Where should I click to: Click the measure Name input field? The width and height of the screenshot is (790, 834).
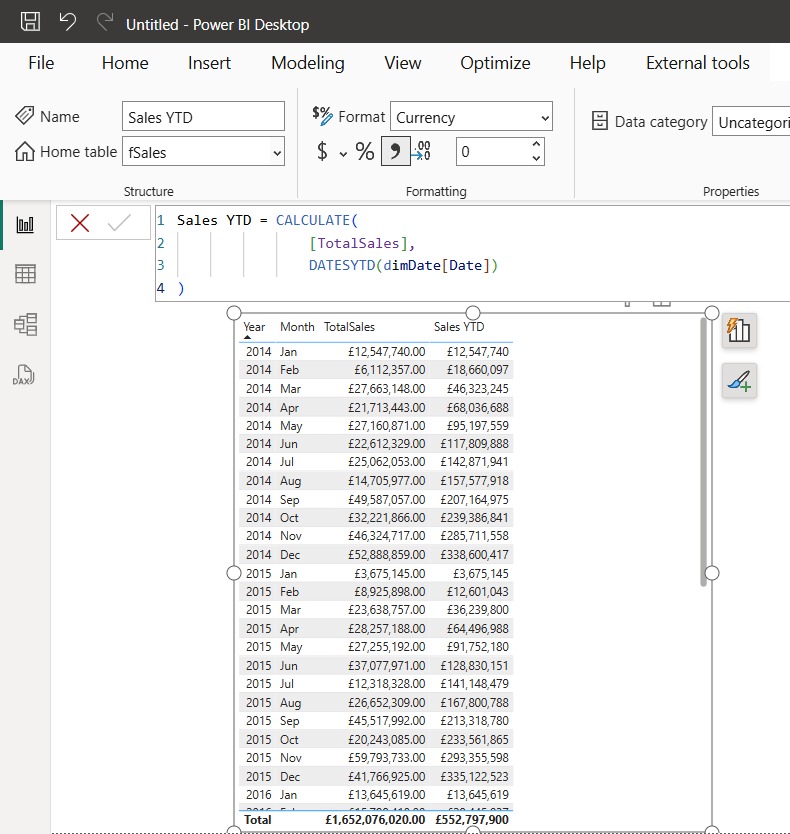click(x=203, y=117)
